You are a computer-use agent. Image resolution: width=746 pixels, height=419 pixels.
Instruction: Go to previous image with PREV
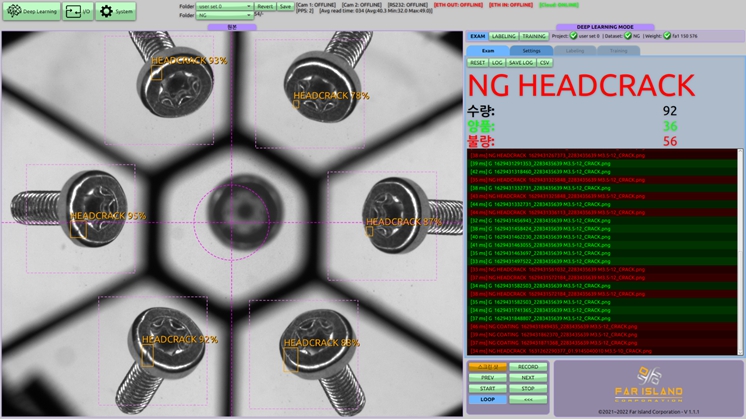pyautogui.click(x=487, y=378)
